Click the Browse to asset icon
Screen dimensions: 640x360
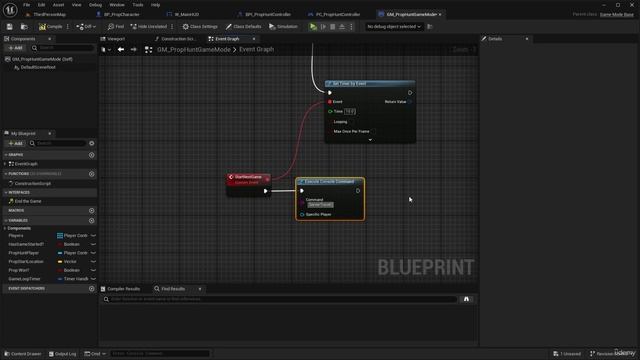click(x=24, y=27)
